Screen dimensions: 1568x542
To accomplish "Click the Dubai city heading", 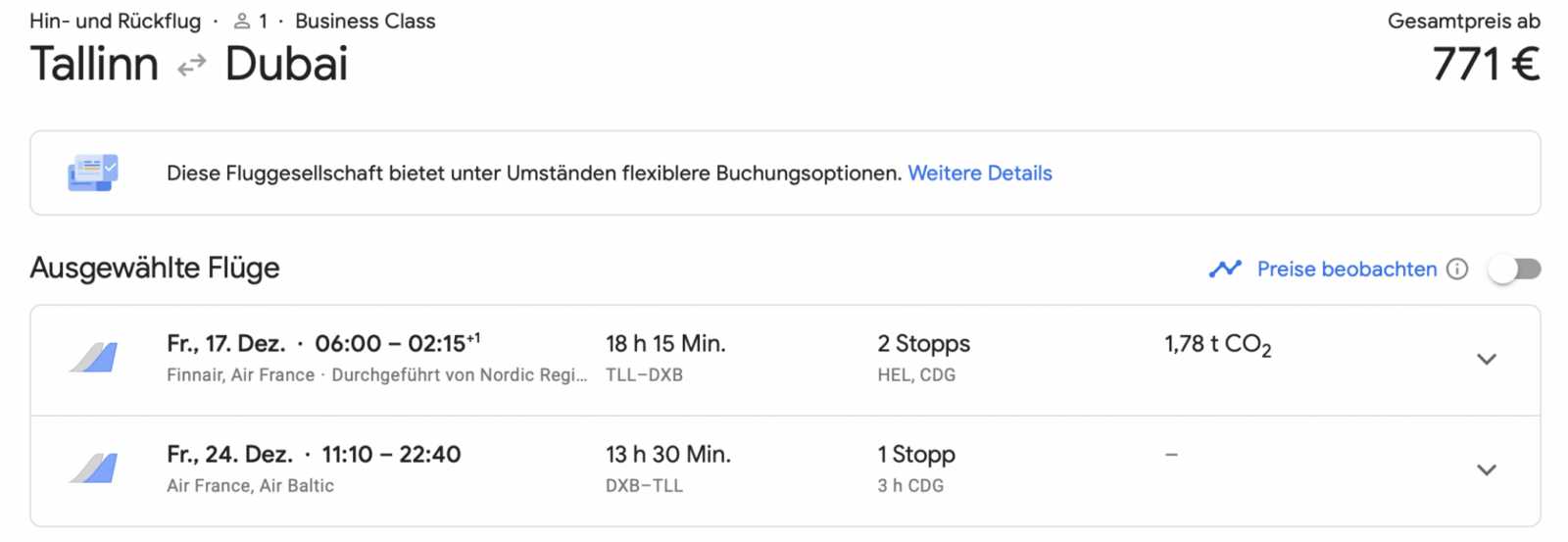I will click(x=286, y=65).
